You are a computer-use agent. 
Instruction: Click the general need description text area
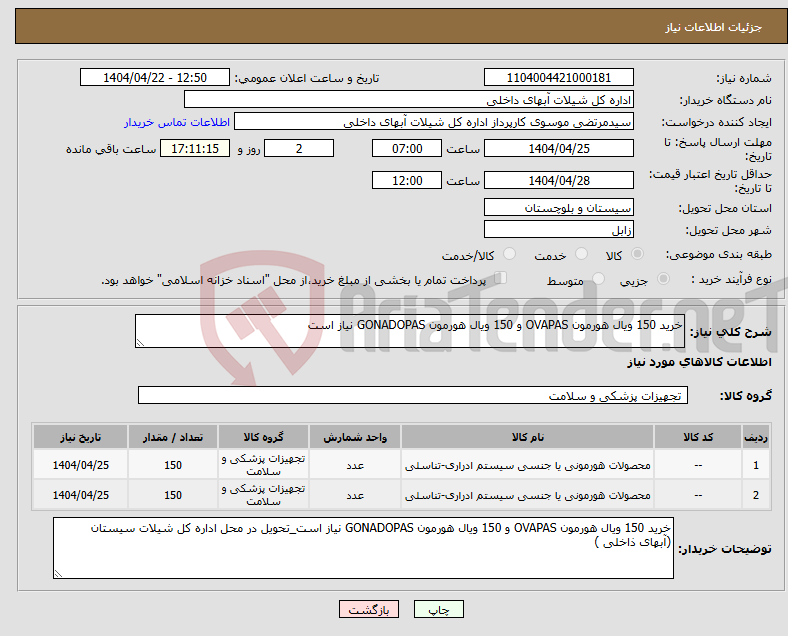point(410,331)
